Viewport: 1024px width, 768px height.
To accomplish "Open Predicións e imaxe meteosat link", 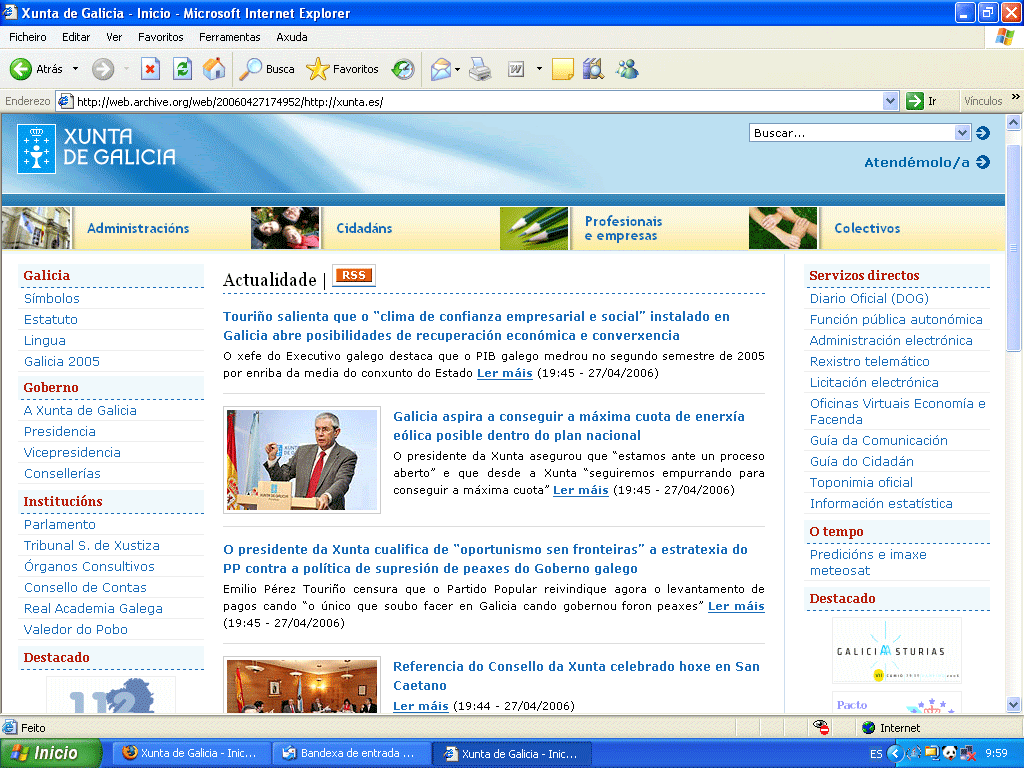I will 868,562.
